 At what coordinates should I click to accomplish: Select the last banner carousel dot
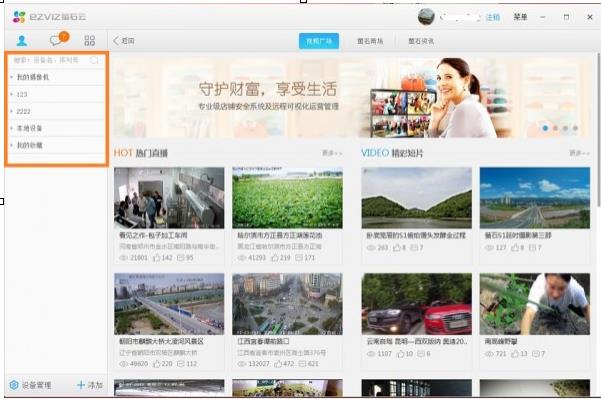tap(575, 128)
